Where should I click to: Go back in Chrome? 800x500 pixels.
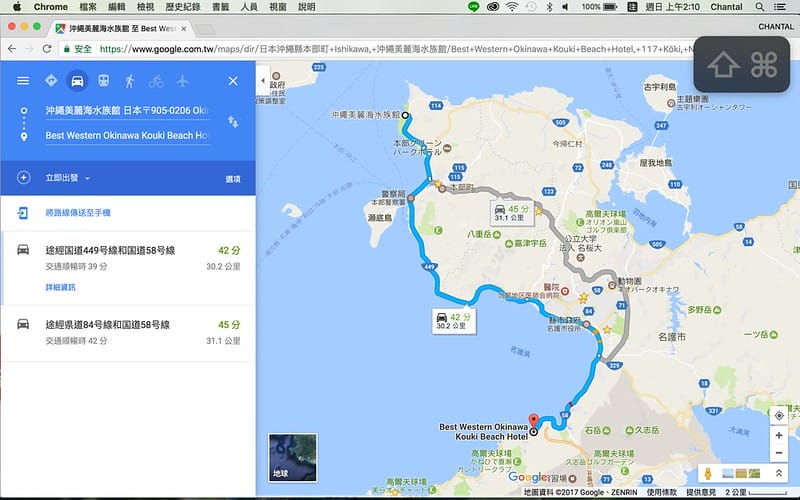point(12,49)
